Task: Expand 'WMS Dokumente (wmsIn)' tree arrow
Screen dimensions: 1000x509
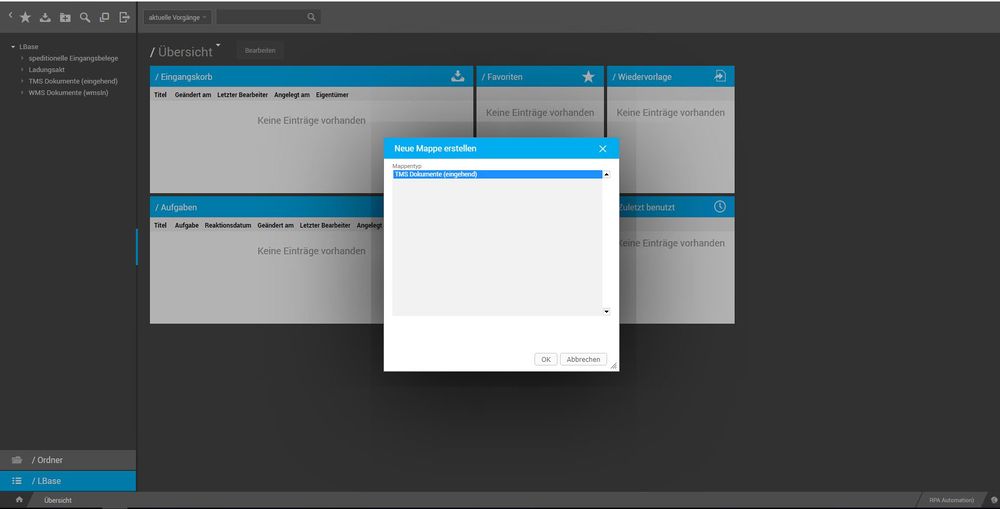Action: (x=22, y=92)
